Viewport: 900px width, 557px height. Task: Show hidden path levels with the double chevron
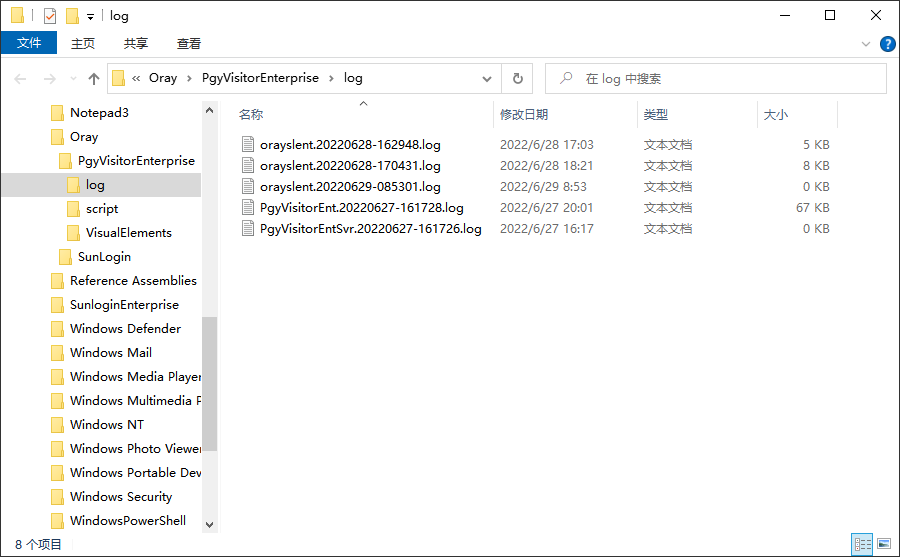(136, 79)
